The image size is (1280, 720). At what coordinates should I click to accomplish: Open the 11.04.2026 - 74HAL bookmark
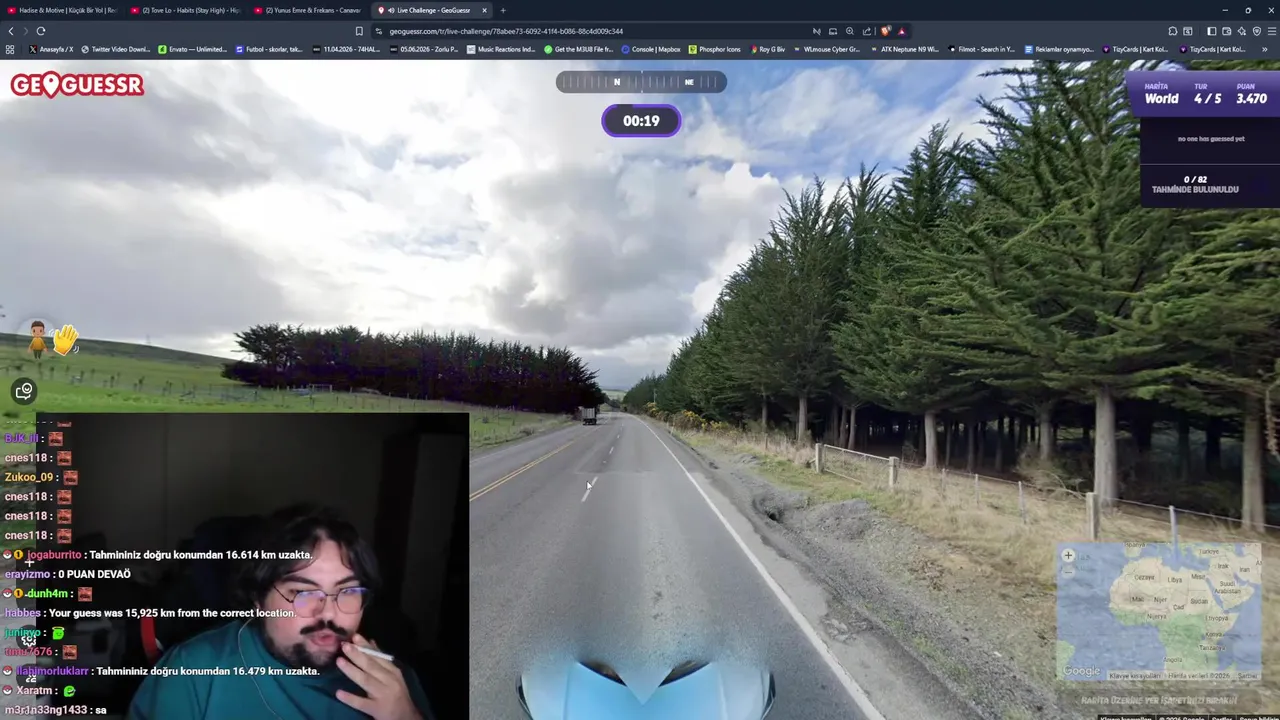(346, 49)
